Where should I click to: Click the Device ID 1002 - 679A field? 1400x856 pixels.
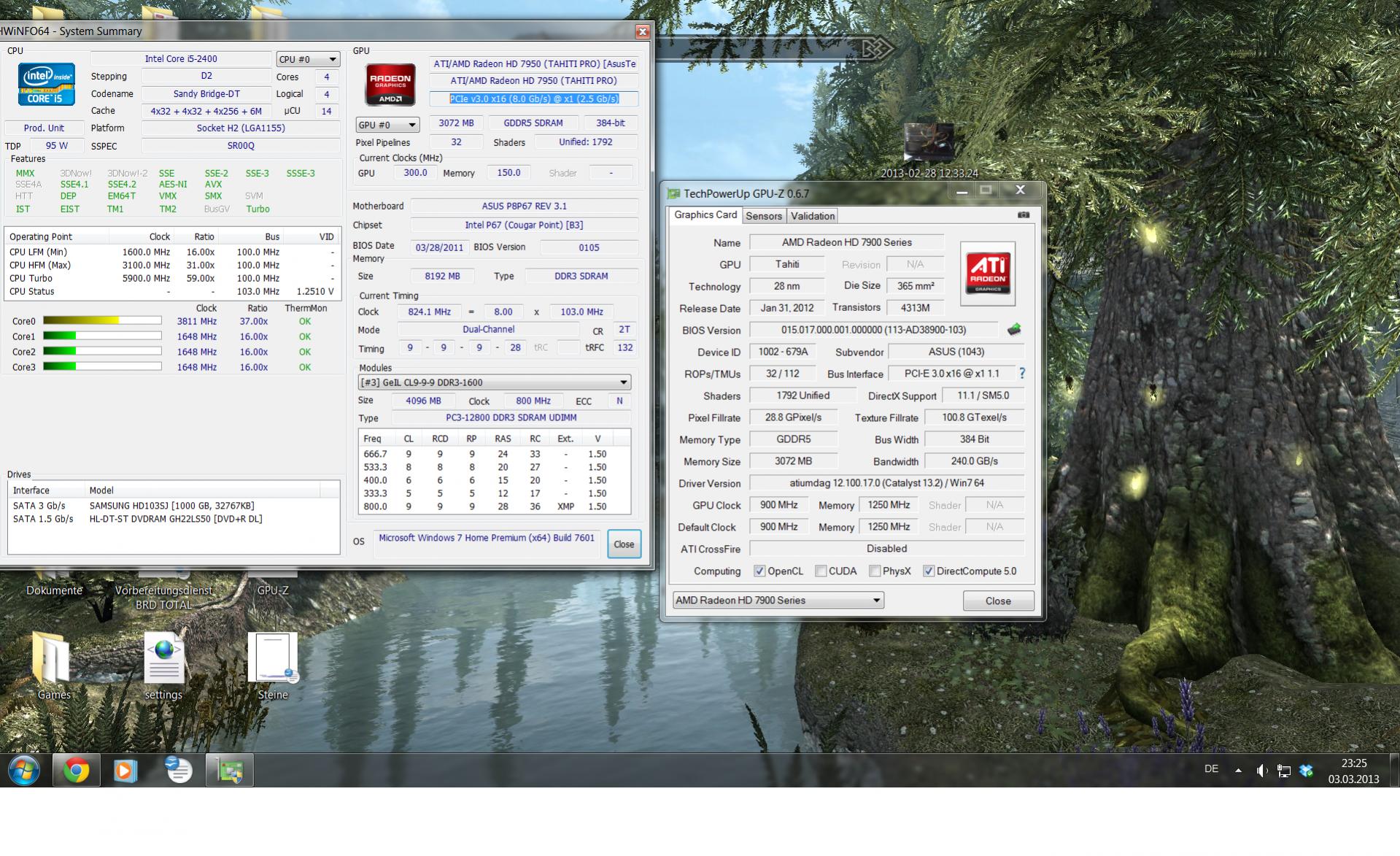783,352
